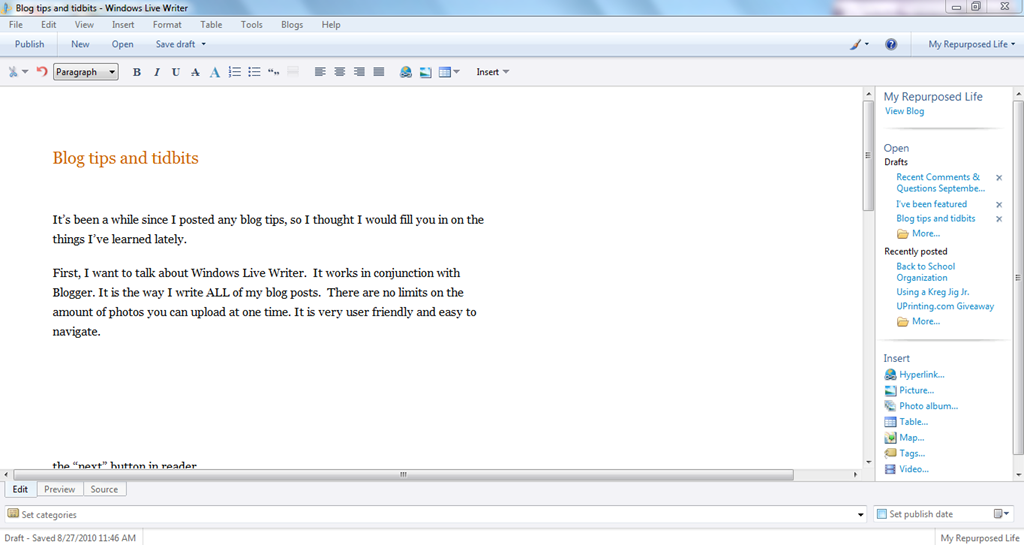Click toolbar Insert Hyperlink globe icon

click(x=406, y=72)
